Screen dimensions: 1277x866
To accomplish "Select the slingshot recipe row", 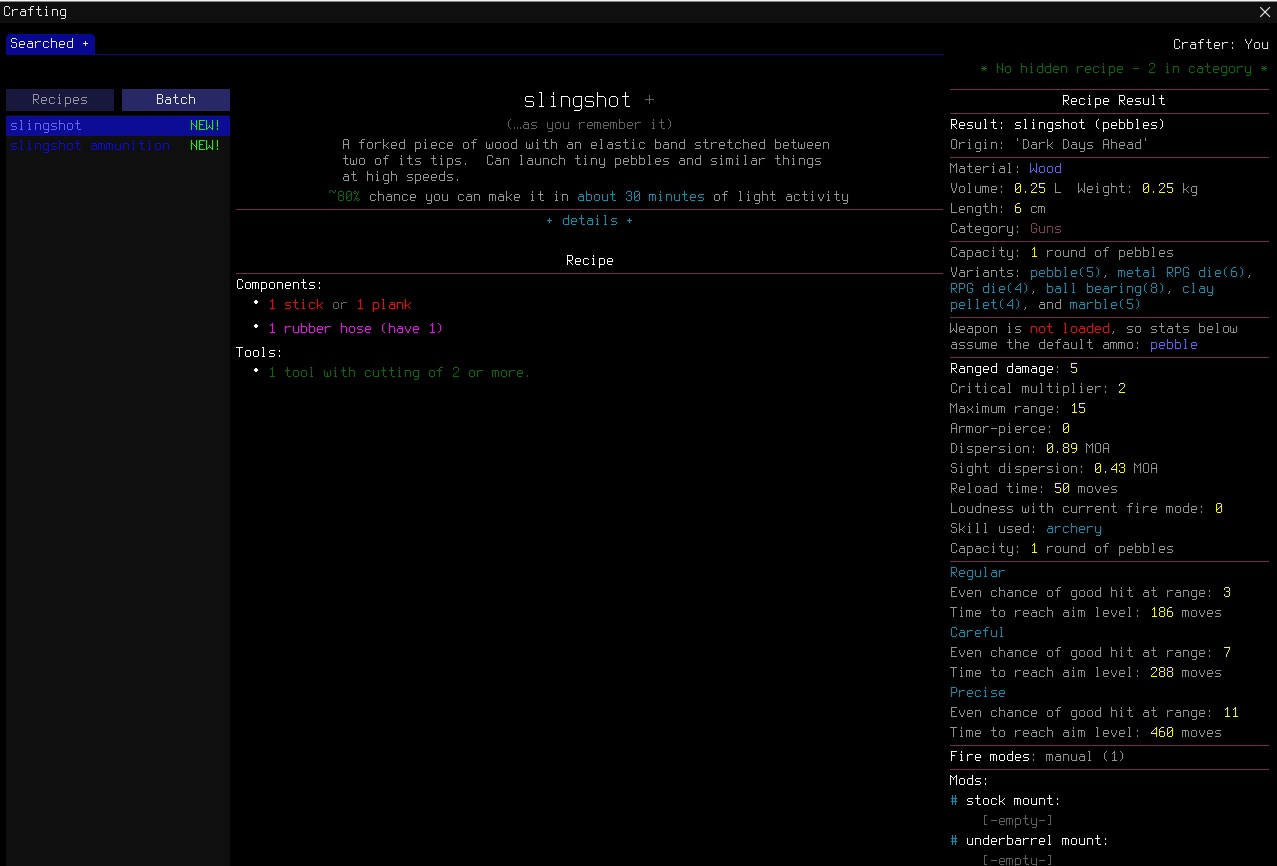I will [x=118, y=126].
